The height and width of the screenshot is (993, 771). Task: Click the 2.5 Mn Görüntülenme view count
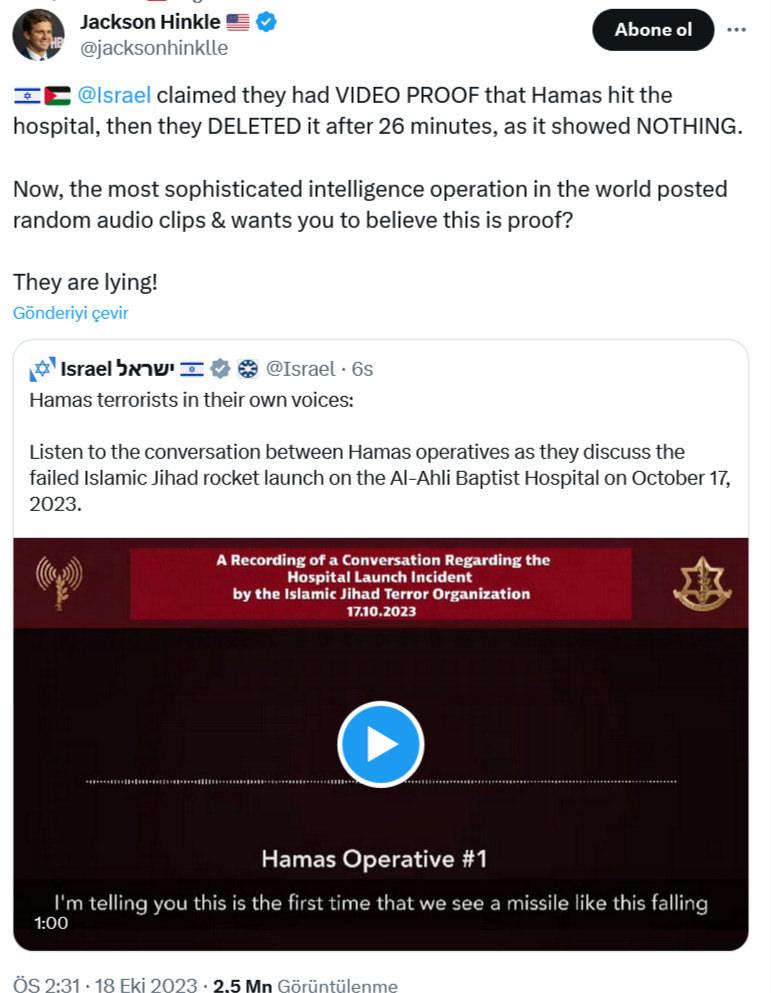click(x=305, y=986)
